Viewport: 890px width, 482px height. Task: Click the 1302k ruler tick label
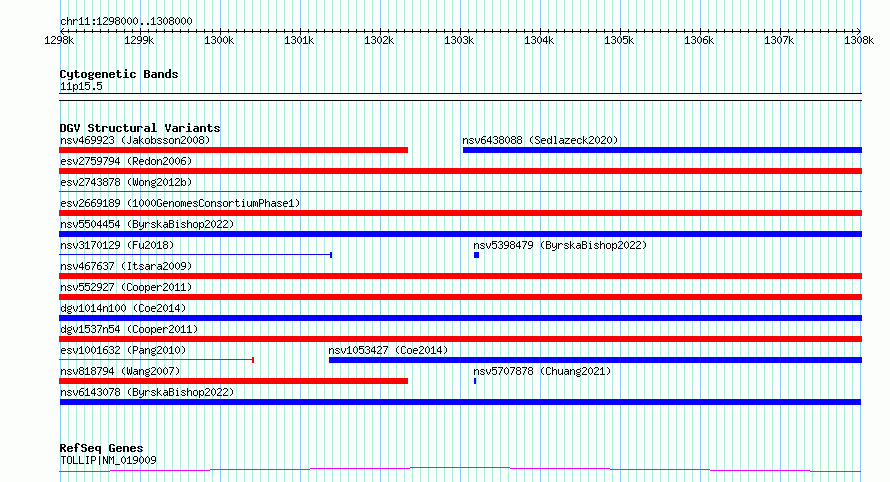coord(379,40)
